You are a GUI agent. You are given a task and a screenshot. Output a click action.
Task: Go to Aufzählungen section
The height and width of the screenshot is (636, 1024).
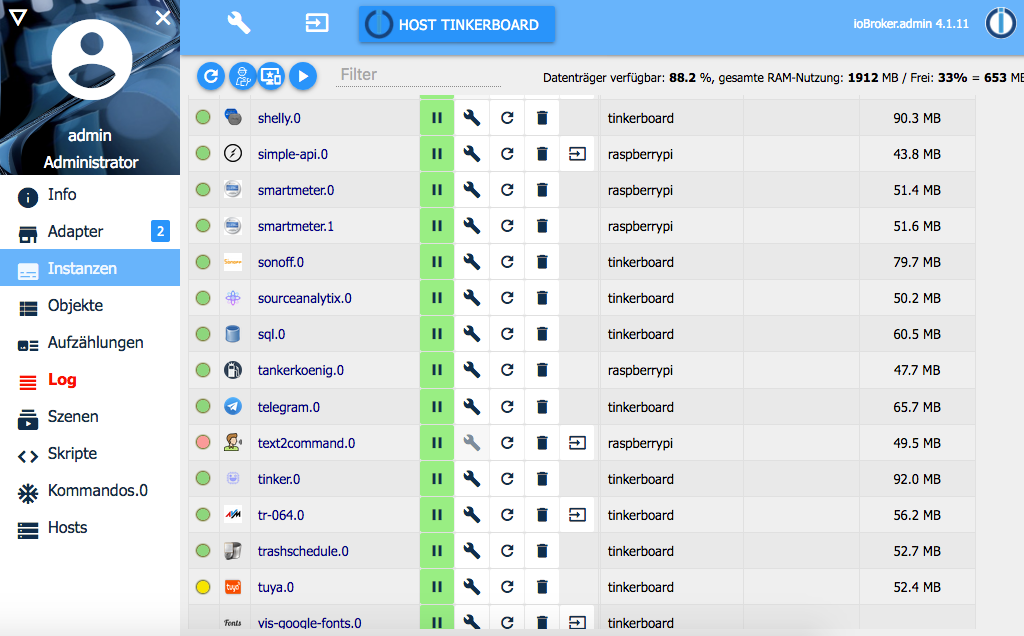[90, 343]
